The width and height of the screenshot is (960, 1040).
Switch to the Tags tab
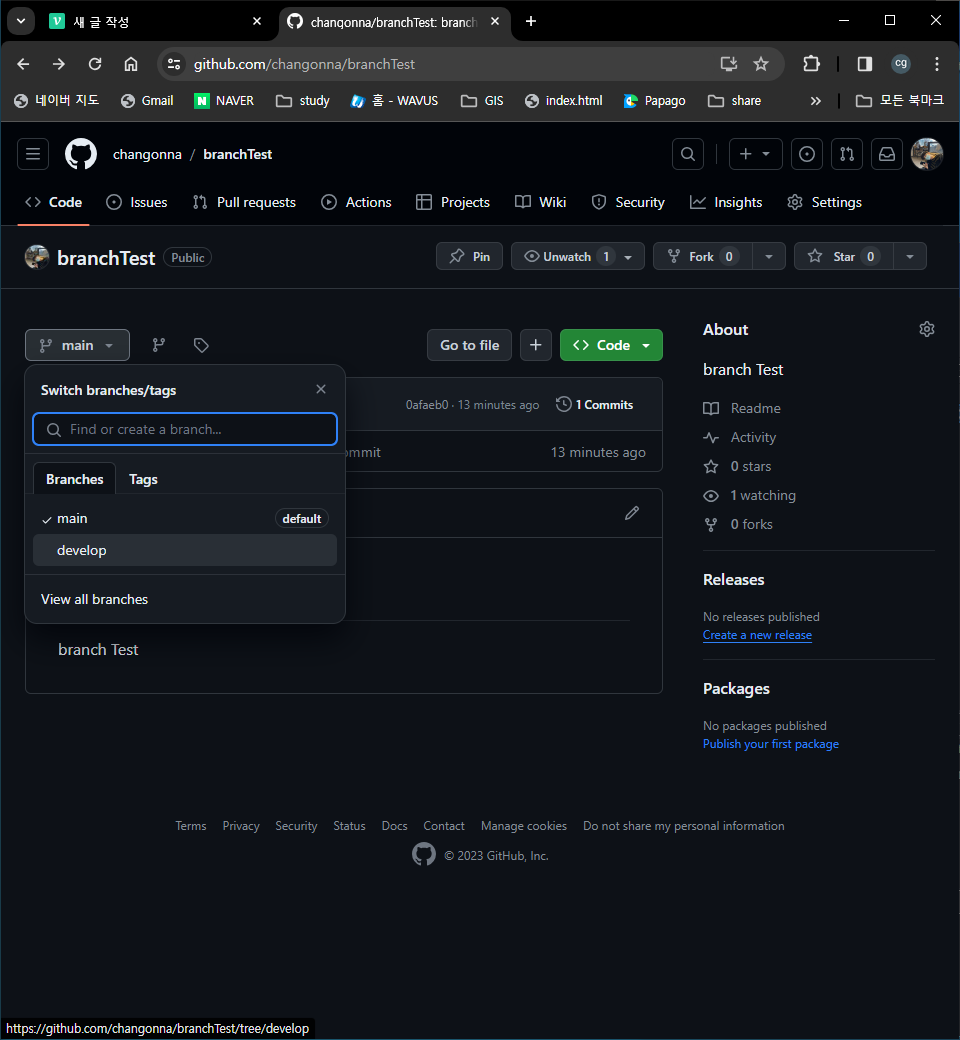[143, 479]
